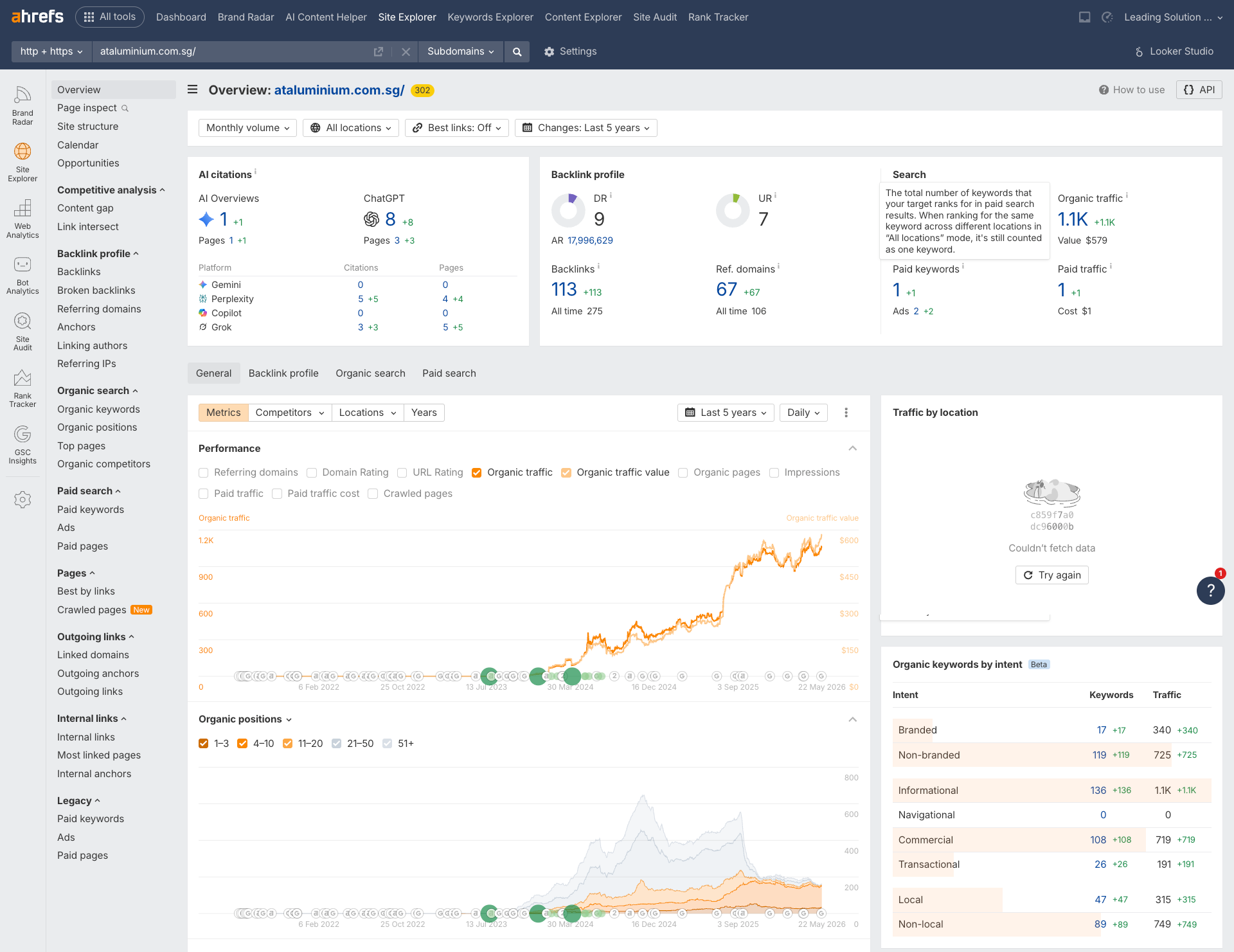This screenshot has height=952, width=1234.
Task: Click the API button
Action: coord(1199,90)
